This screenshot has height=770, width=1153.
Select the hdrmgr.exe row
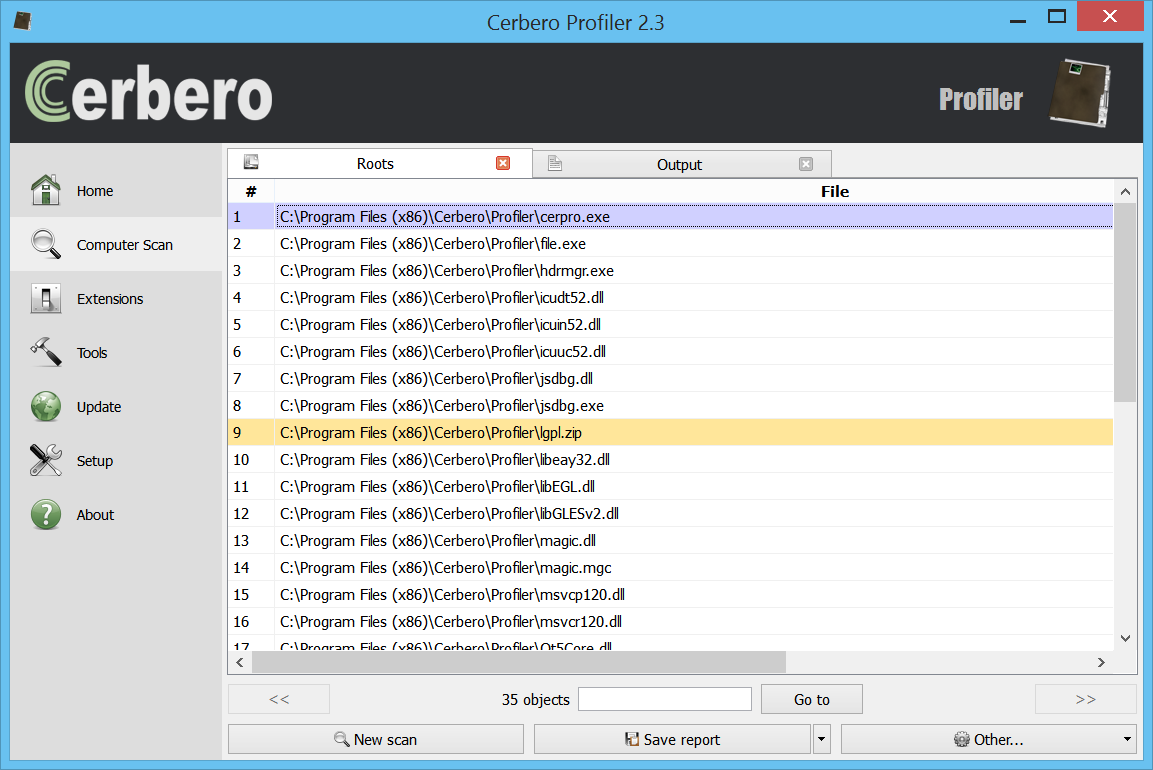point(671,271)
